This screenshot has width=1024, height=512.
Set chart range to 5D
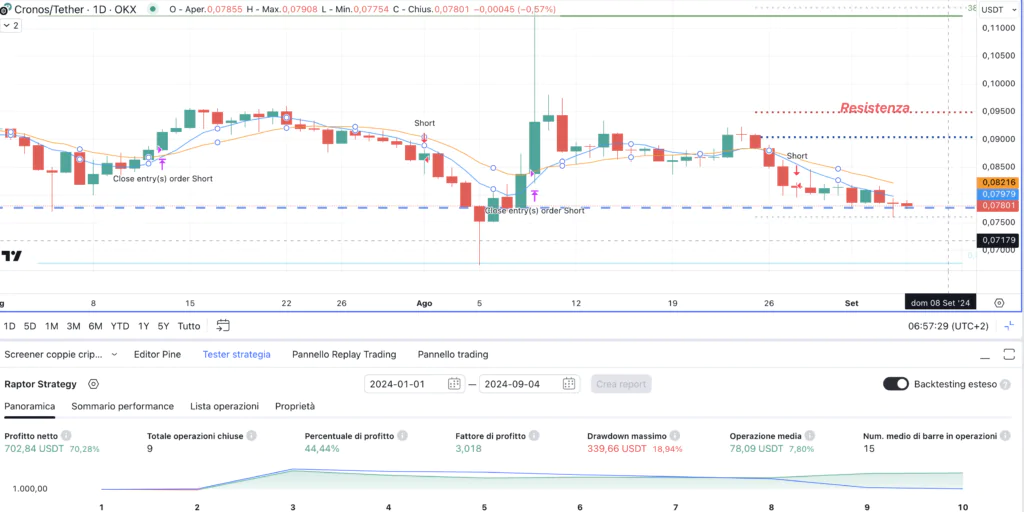coord(30,326)
